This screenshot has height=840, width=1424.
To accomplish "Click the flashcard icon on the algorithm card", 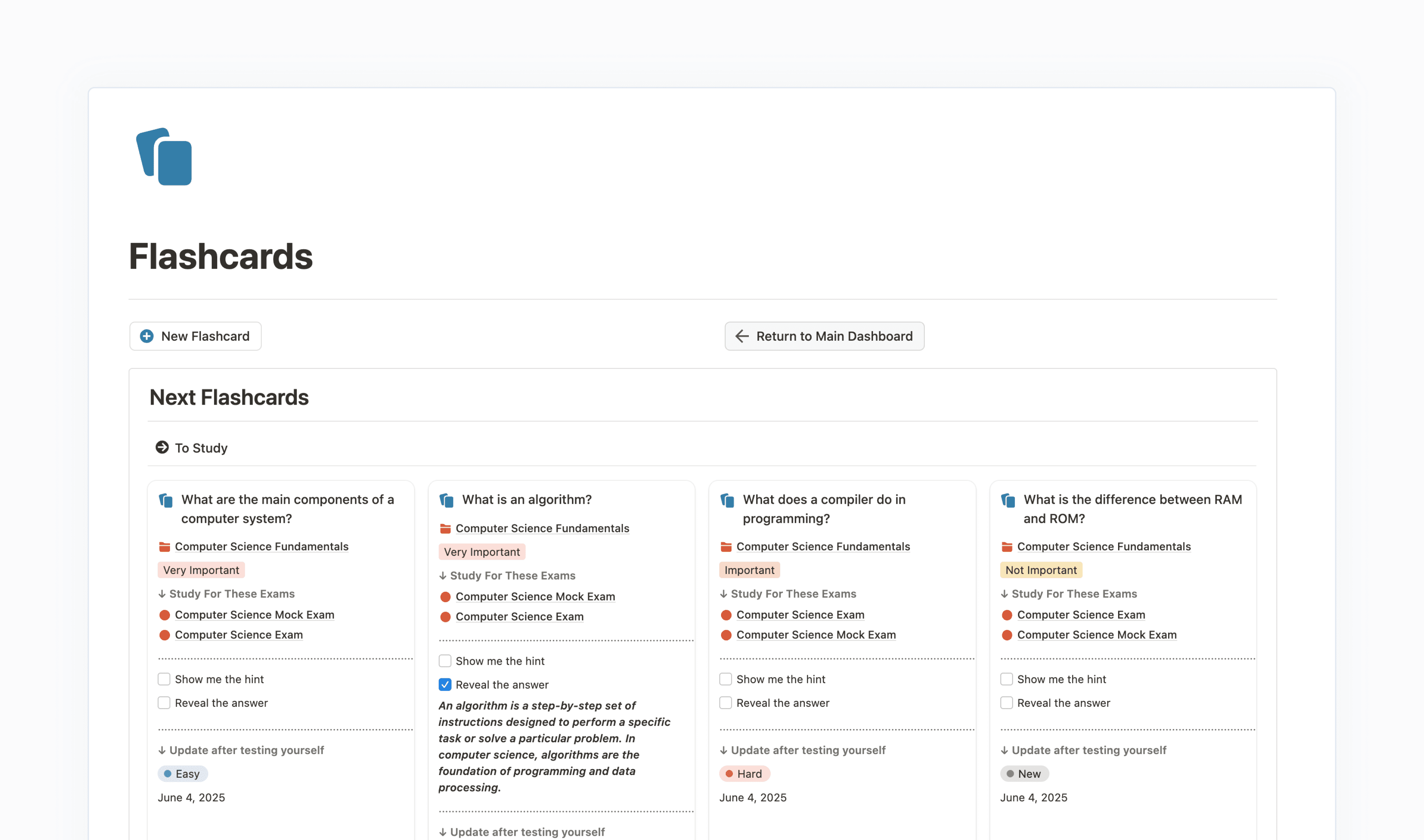I will click(446, 499).
